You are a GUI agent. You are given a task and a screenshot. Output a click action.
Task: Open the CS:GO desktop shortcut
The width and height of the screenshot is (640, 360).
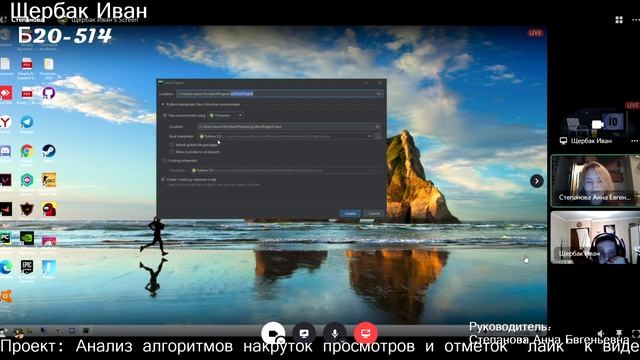49,180
